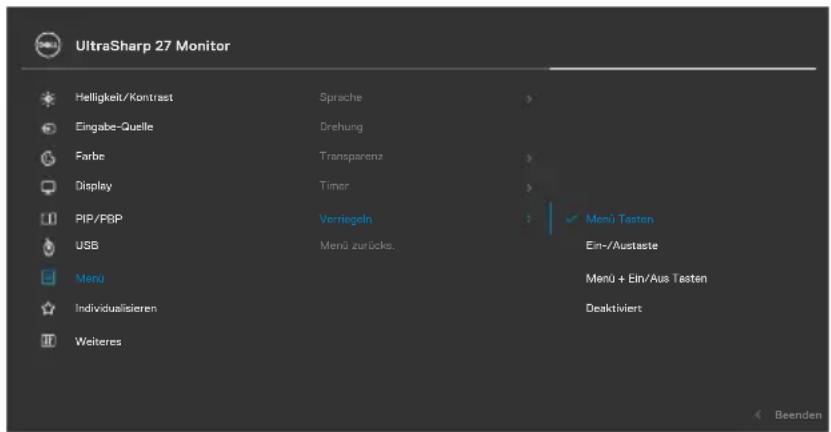Expand the Sprache chevron arrow
The image size is (831, 432).
click(528, 99)
